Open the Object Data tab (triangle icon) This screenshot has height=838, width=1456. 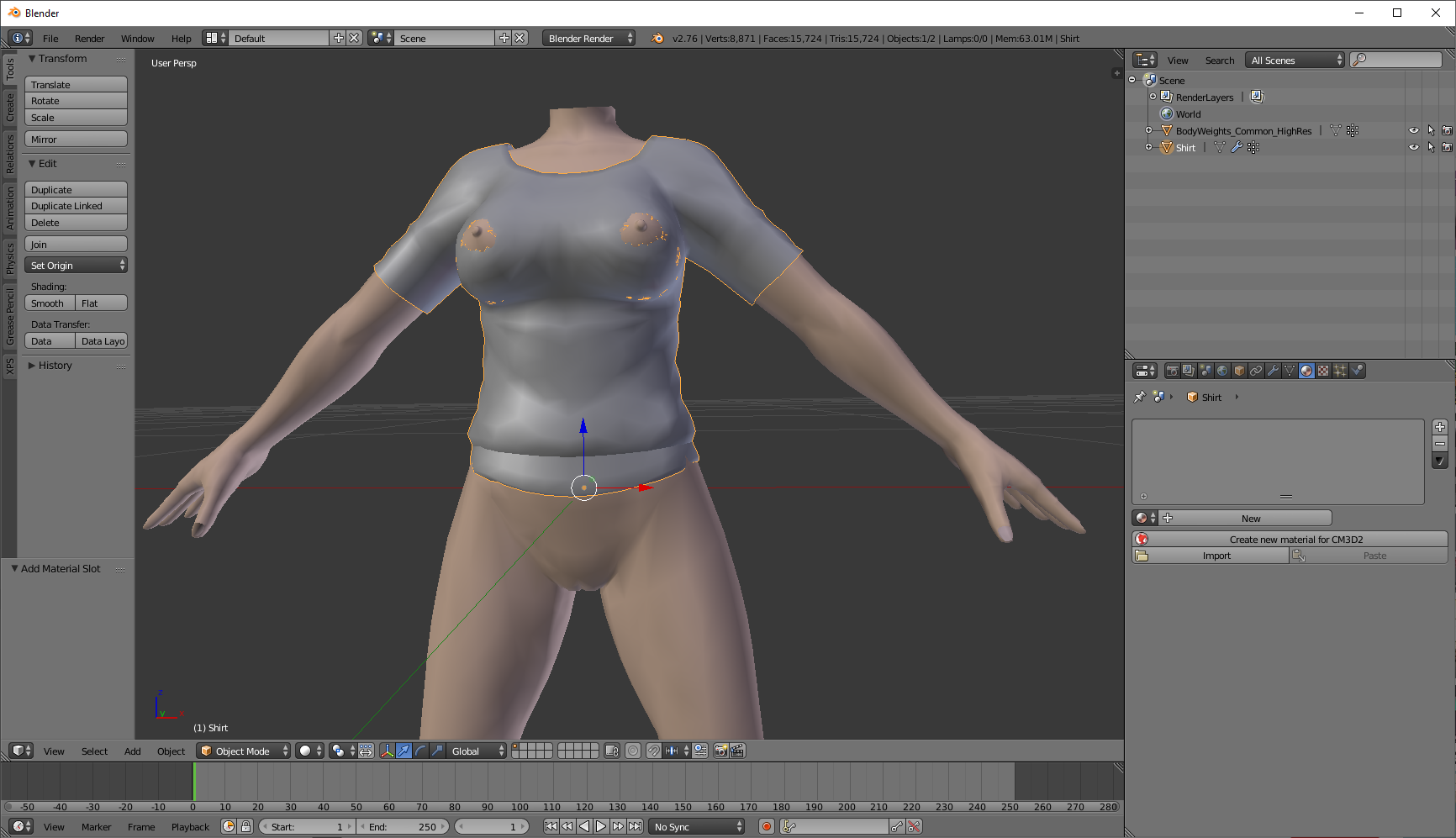pyautogui.click(x=1290, y=371)
